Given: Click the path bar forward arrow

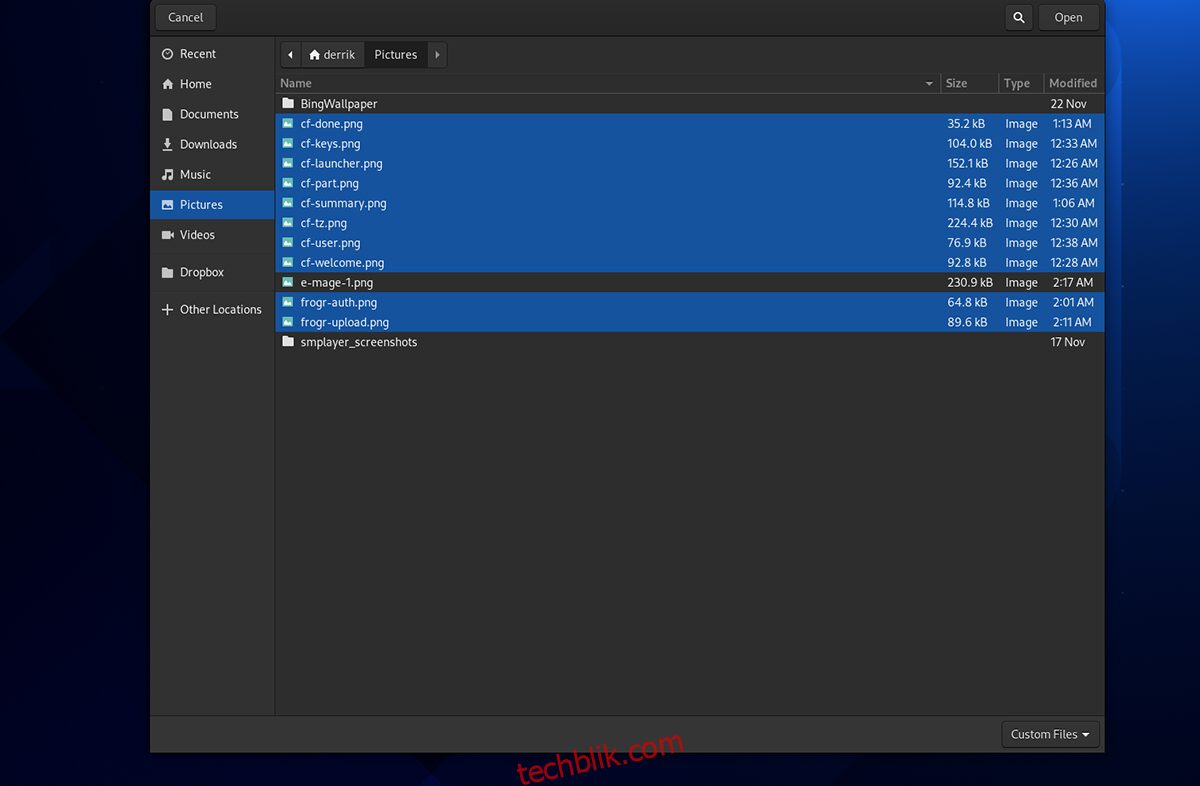Looking at the screenshot, I should [437, 55].
